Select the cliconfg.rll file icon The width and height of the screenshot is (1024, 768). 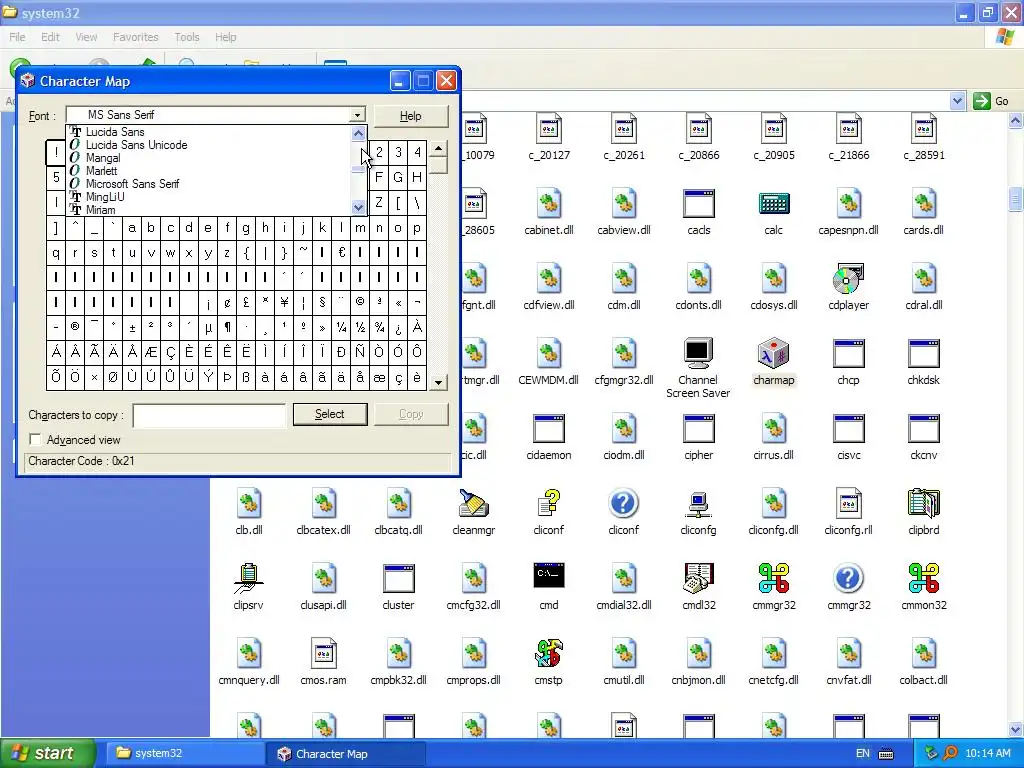pyautogui.click(x=848, y=504)
